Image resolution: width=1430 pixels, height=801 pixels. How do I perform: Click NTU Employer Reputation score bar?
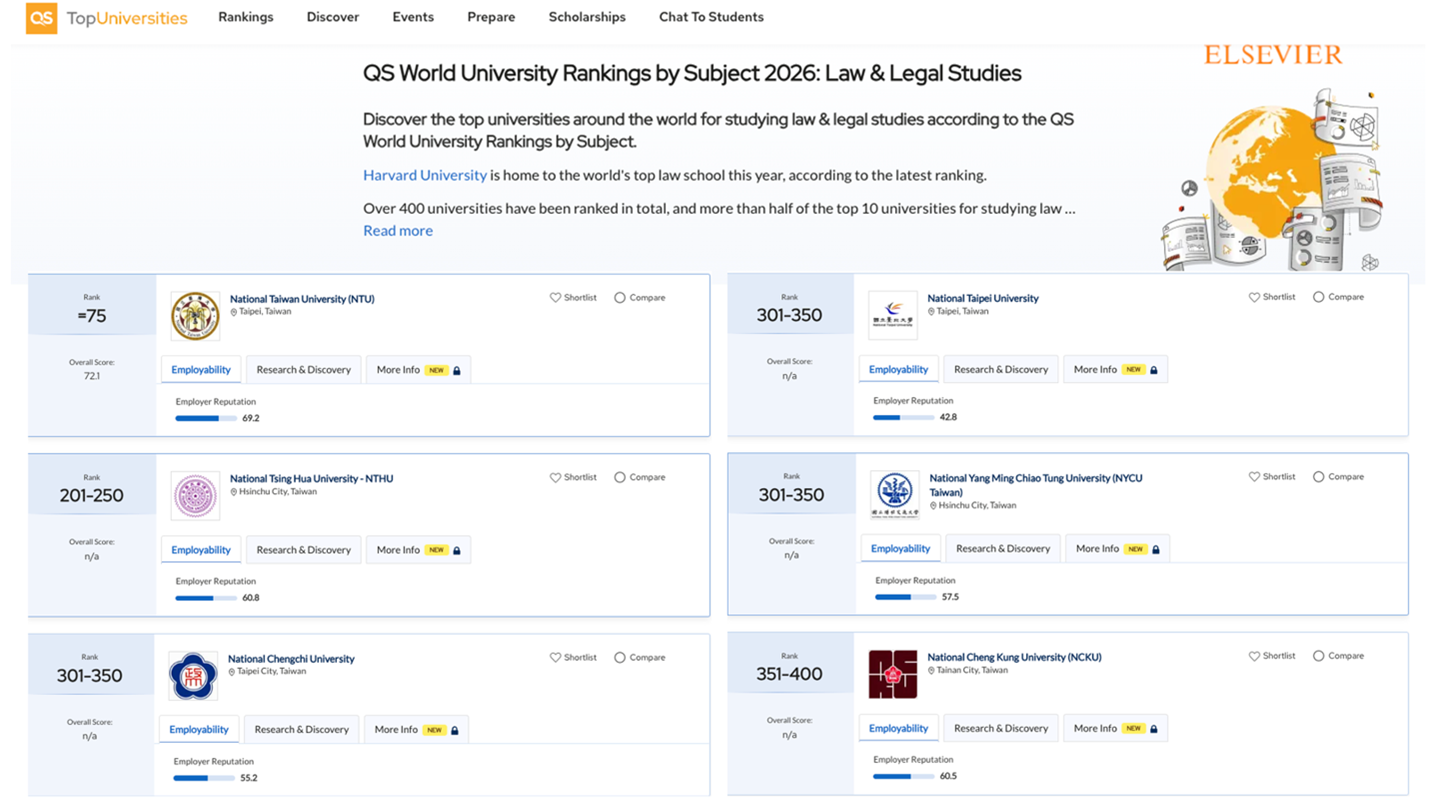(x=205, y=418)
